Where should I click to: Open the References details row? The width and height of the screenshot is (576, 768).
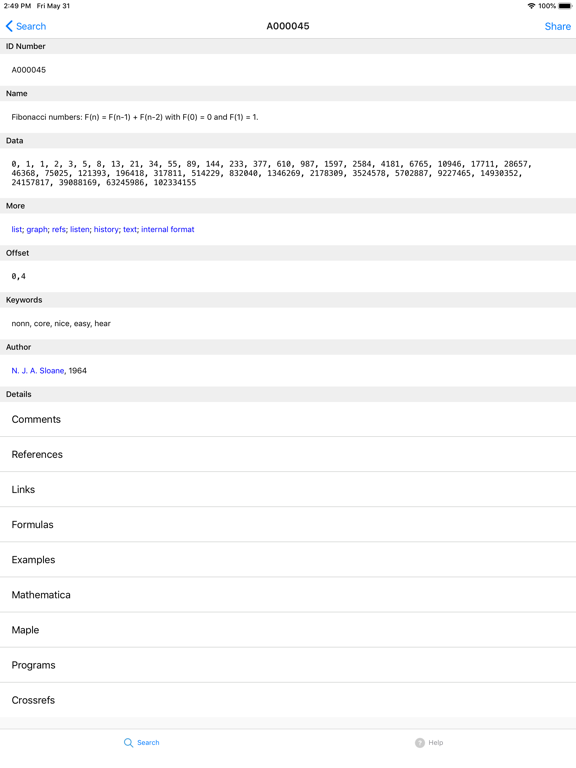pyautogui.click(x=288, y=455)
